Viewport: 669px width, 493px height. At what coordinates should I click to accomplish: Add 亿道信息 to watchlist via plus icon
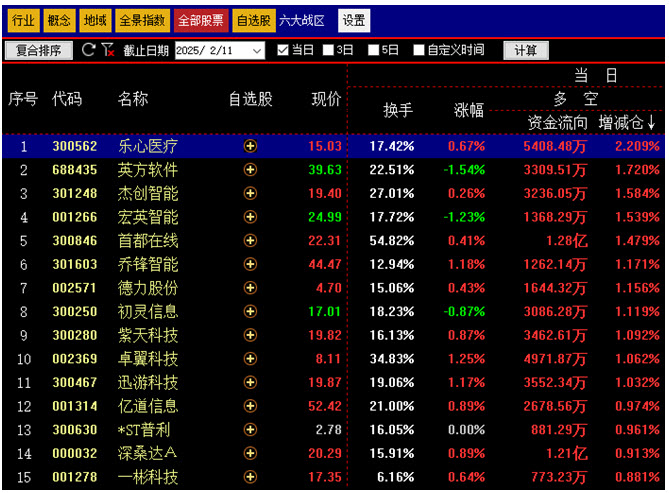[250, 406]
